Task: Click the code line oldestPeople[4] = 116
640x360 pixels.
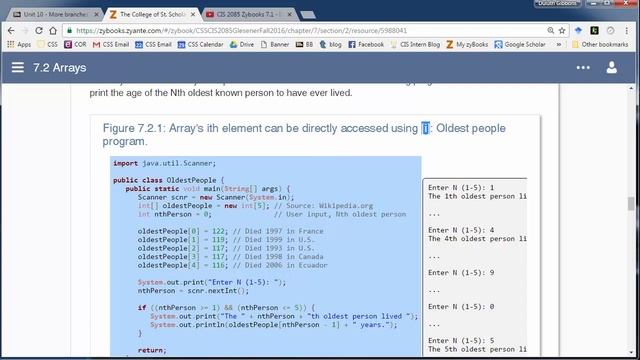Action: (232, 265)
